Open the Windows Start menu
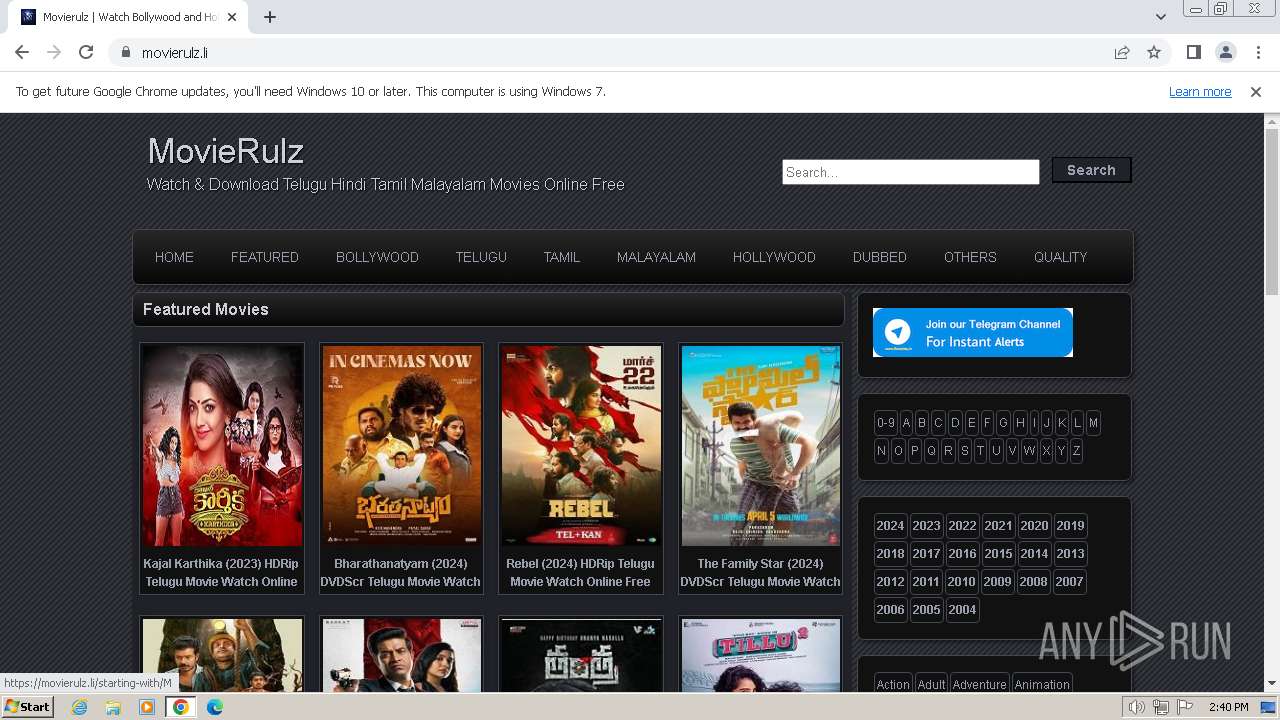The width and height of the screenshot is (1280, 720). coord(27,707)
